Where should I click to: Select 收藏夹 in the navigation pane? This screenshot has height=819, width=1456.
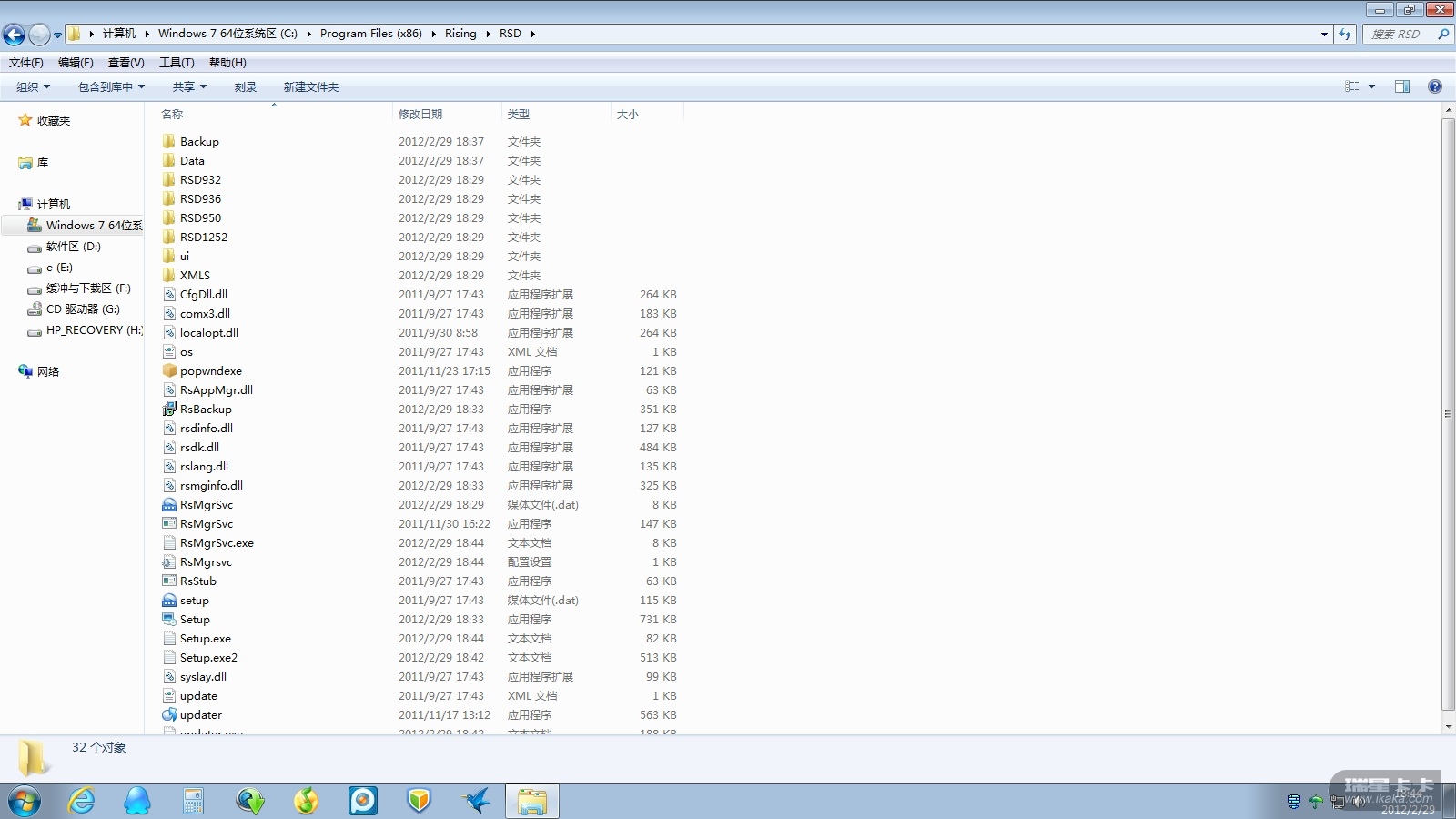(x=53, y=121)
